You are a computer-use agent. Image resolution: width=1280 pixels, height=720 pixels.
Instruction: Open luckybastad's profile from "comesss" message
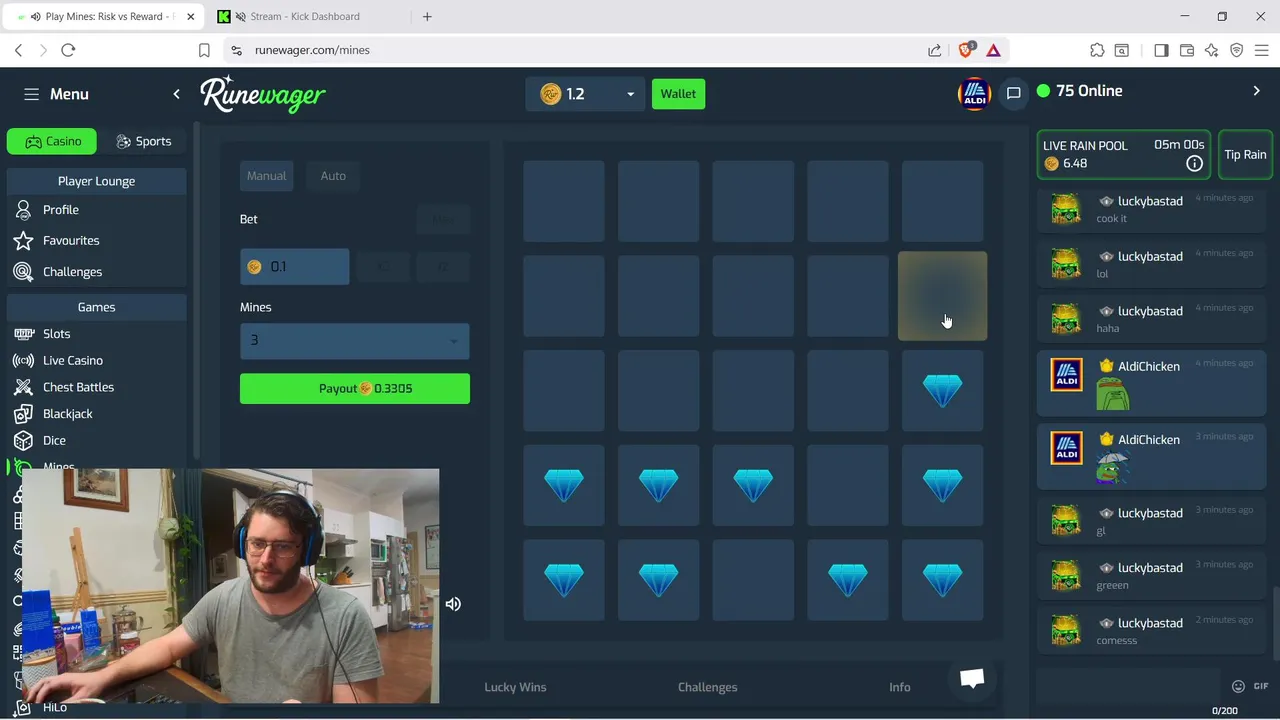coord(1150,623)
